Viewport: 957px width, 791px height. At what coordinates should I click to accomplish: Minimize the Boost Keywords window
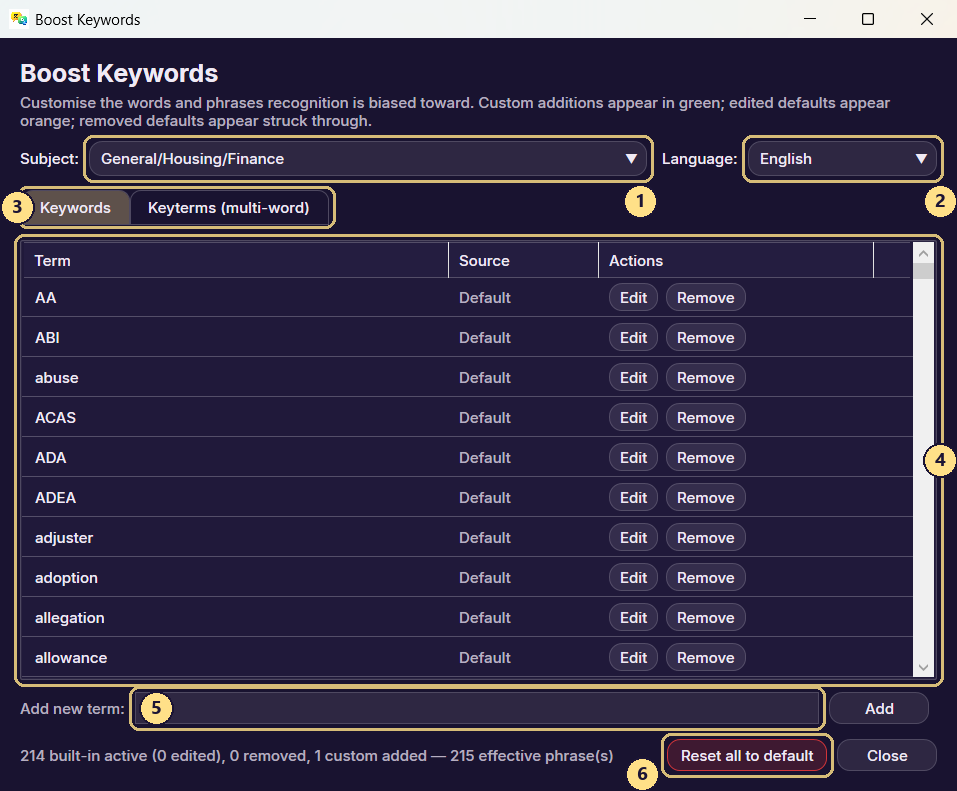(x=810, y=19)
